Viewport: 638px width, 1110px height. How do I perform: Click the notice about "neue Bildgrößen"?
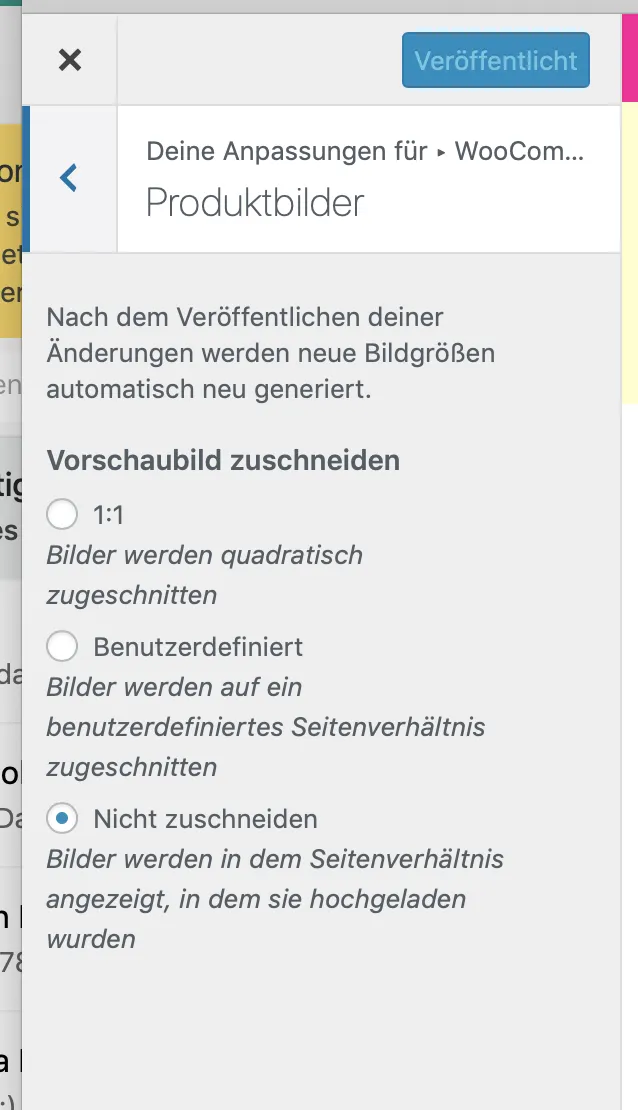click(270, 353)
